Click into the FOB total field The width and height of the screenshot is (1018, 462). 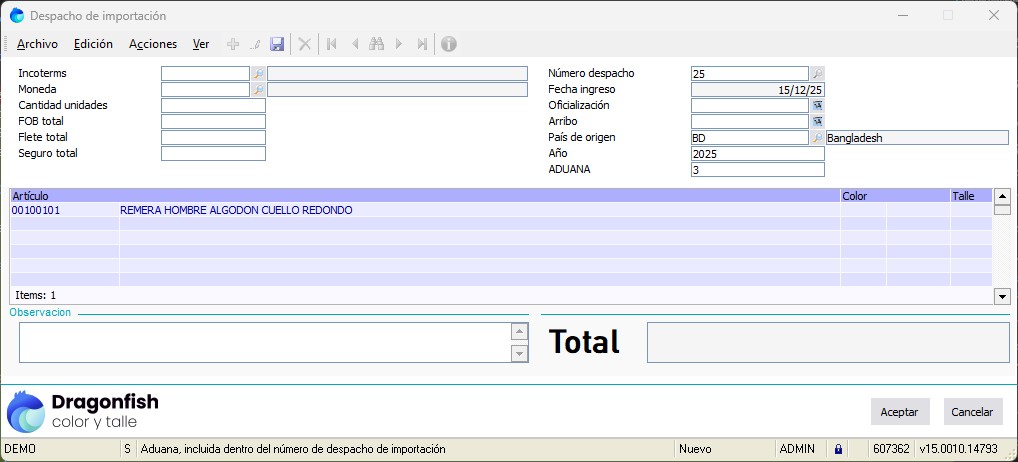pos(213,122)
